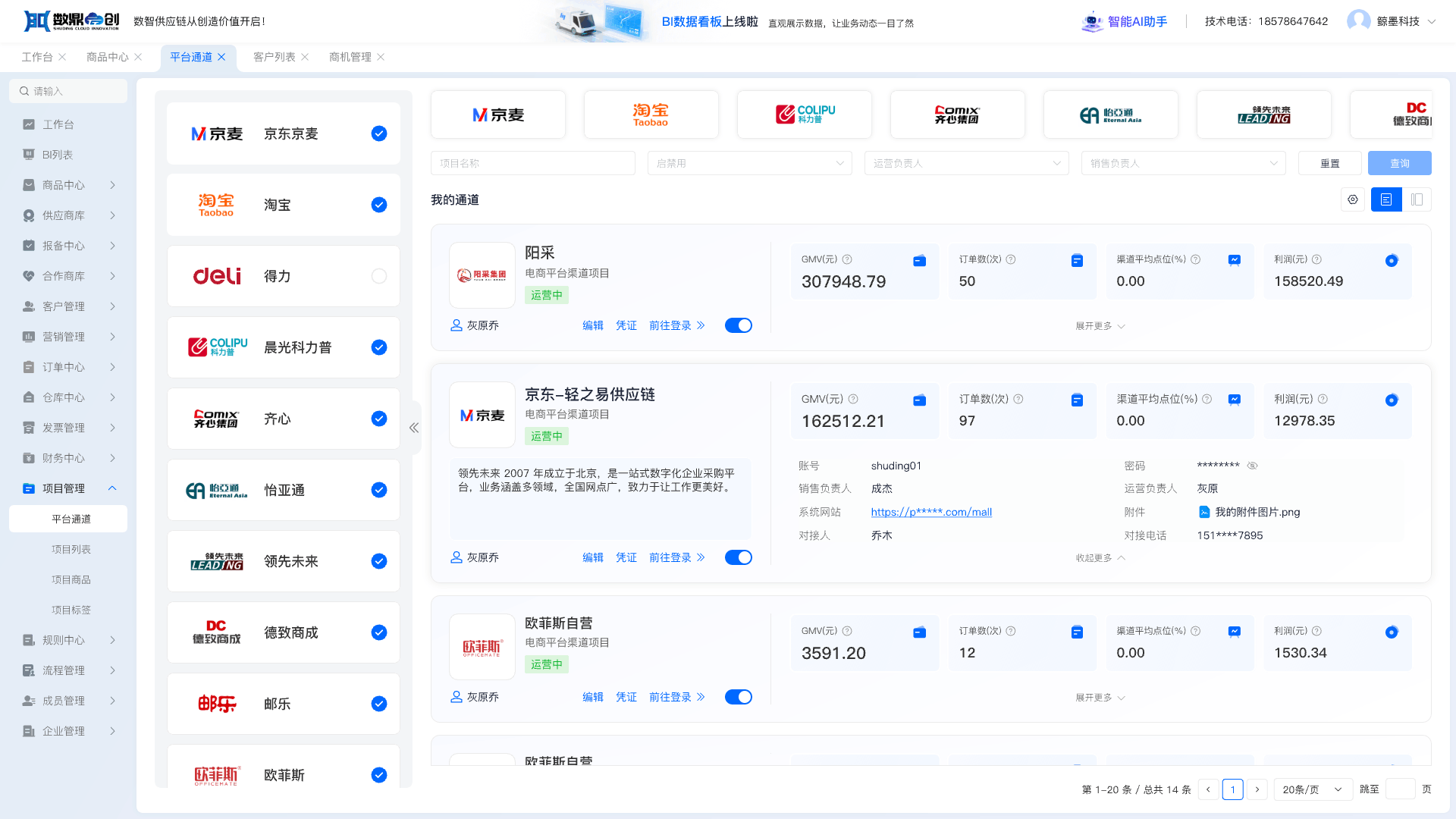The image size is (1456, 819).
Task: Toggle off 欧菲斯自营 channel switch
Action: (738, 697)
